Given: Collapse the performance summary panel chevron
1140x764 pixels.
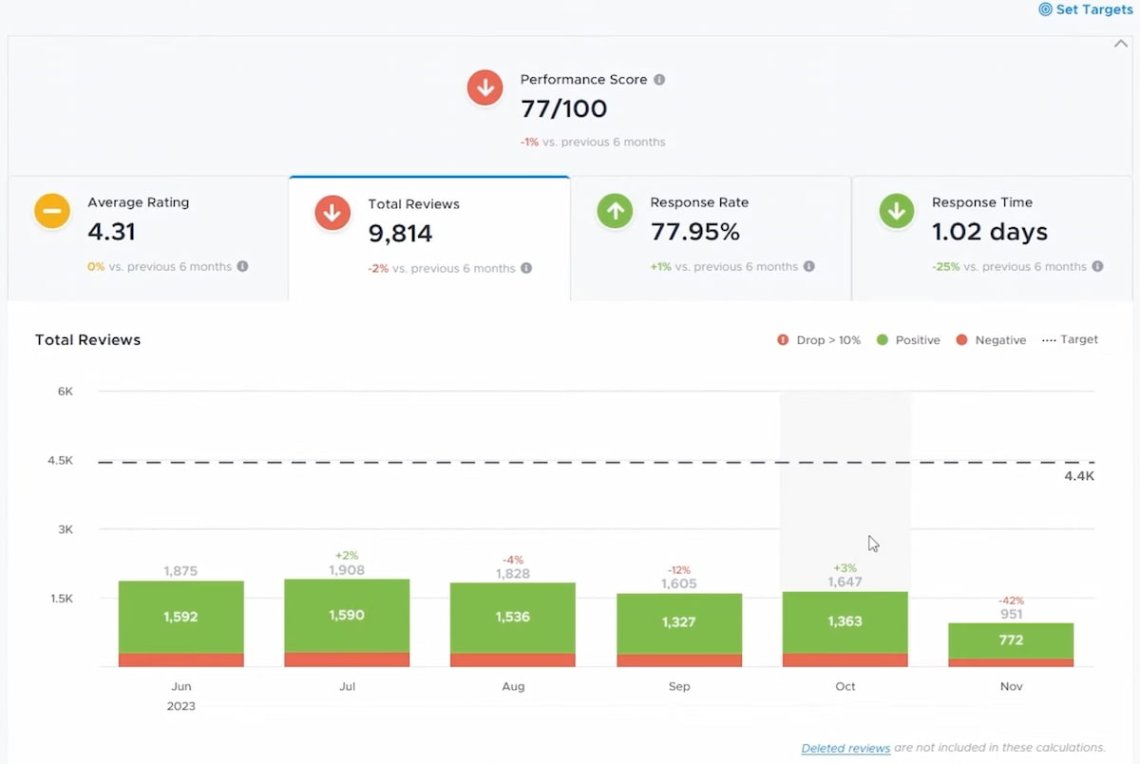Looking at the screenshot, I should [1121, 44].
